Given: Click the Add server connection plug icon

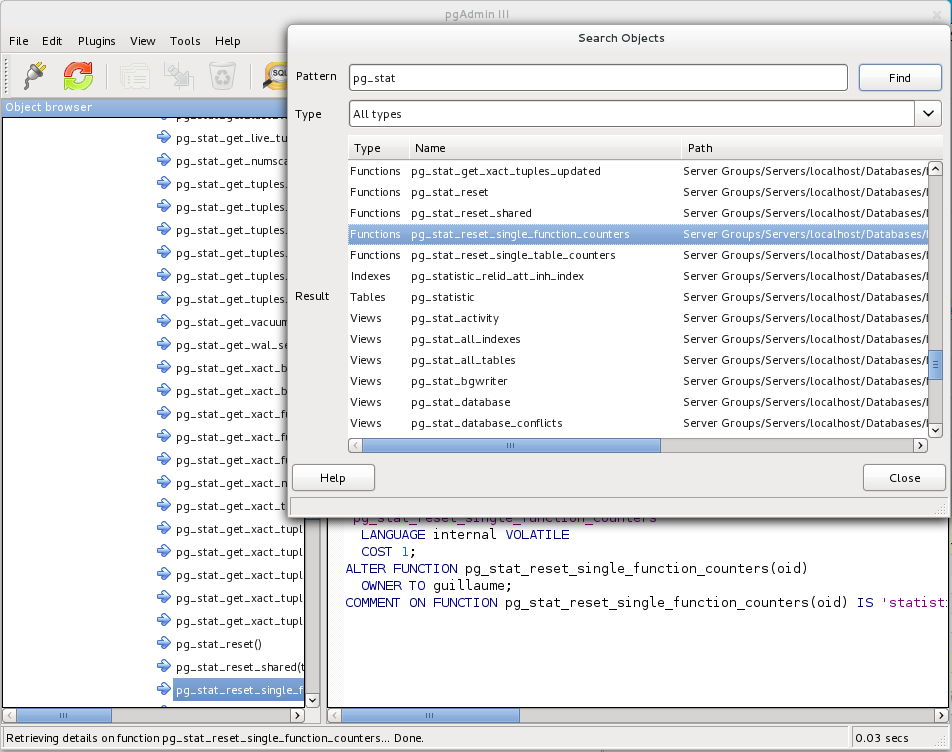Looking at the screenshot, I should 35,76.
